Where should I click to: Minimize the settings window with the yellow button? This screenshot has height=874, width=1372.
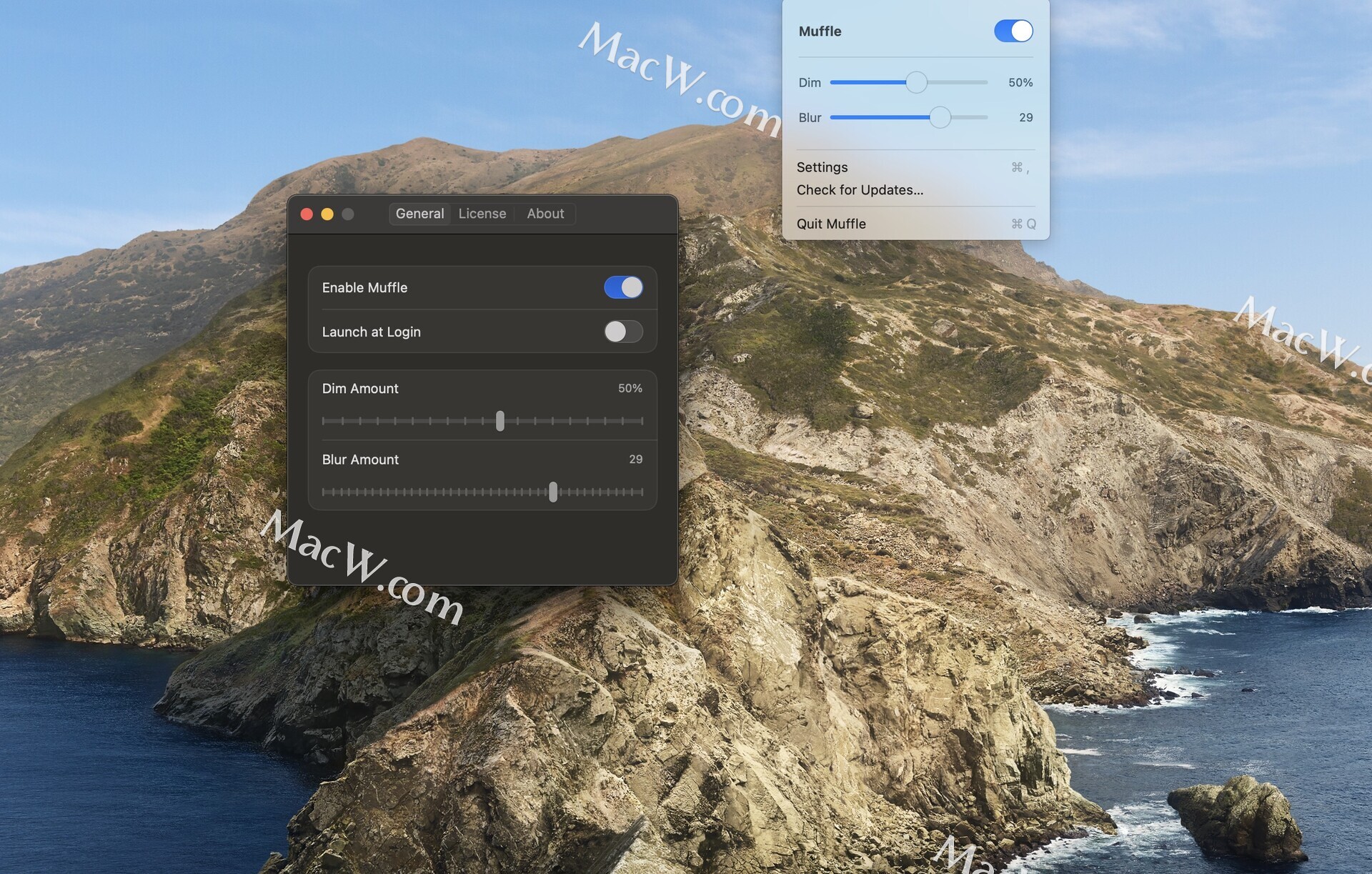327,214
